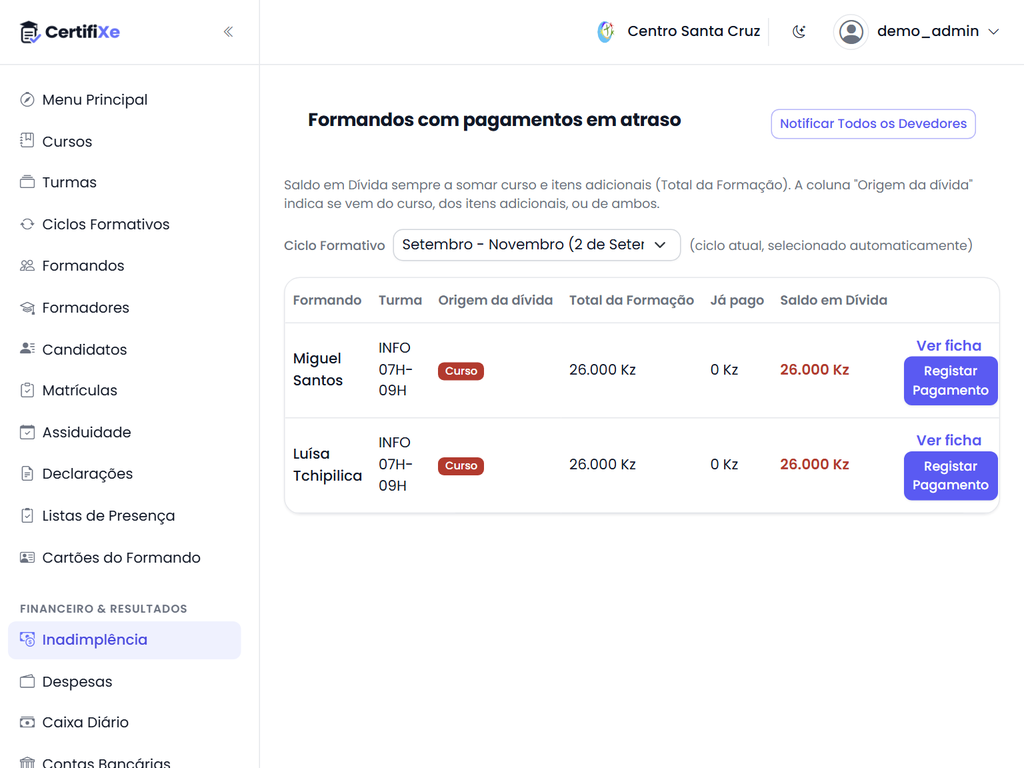The height and width of the screenshot is (768, 1024).
Task: Open Listas de Presença
Action: pyautogui.click(x=124, y=516)
